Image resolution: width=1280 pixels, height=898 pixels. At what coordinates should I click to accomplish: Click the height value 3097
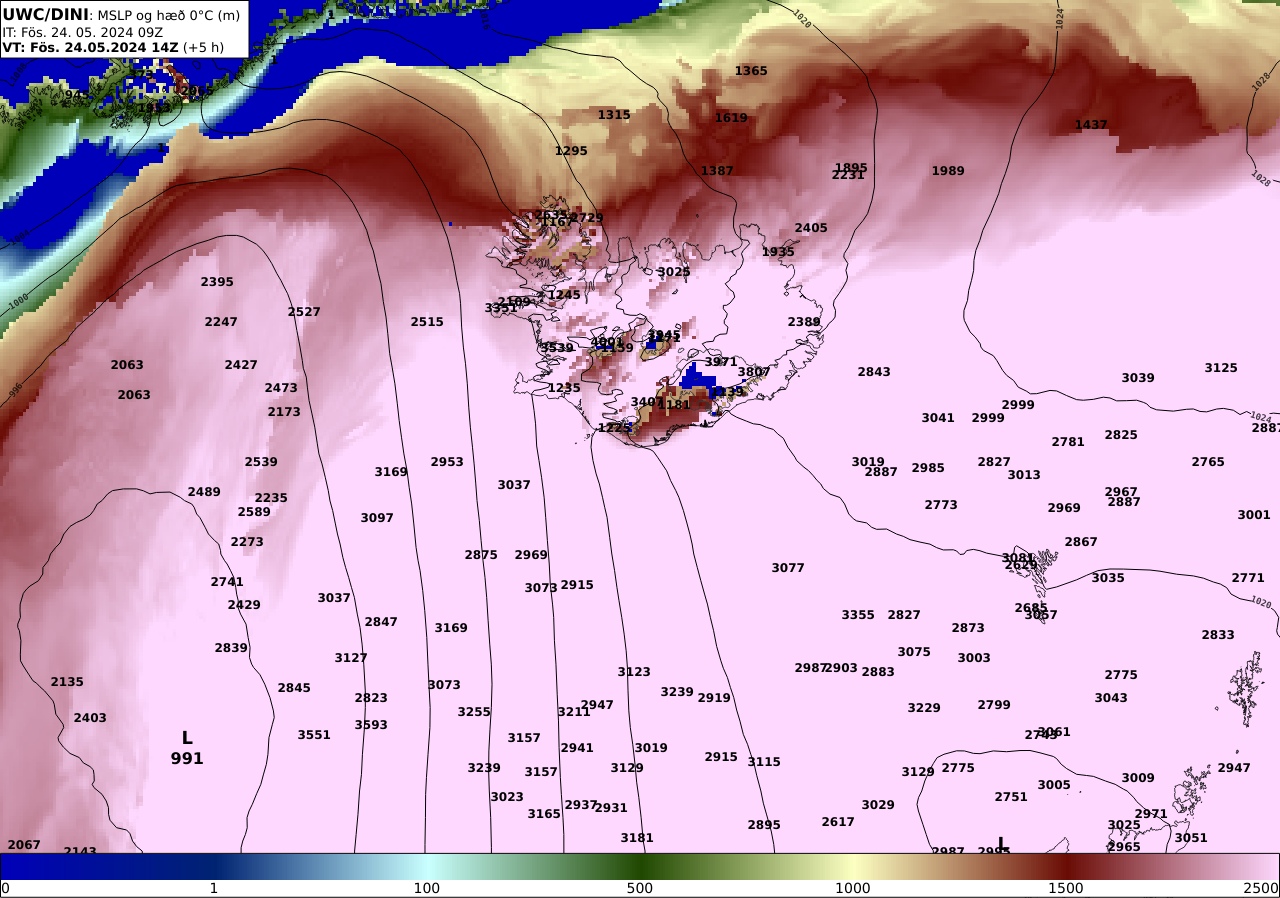pyautogui.click(x=377, y=518)
